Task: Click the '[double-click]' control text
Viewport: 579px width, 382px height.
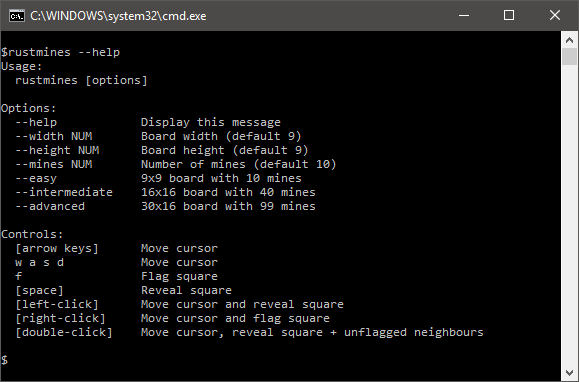Action: [64, 332]
